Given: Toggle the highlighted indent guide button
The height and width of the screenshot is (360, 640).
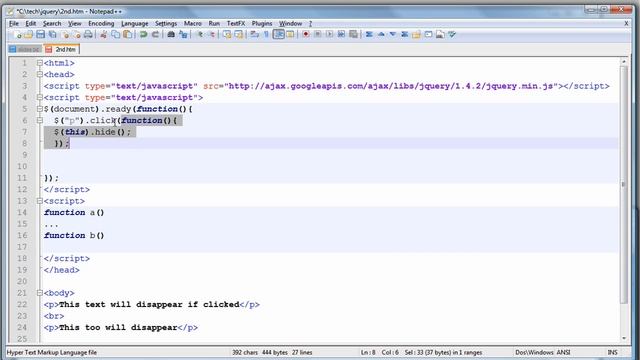Looking at the screenshot, I should pos(278,35).
